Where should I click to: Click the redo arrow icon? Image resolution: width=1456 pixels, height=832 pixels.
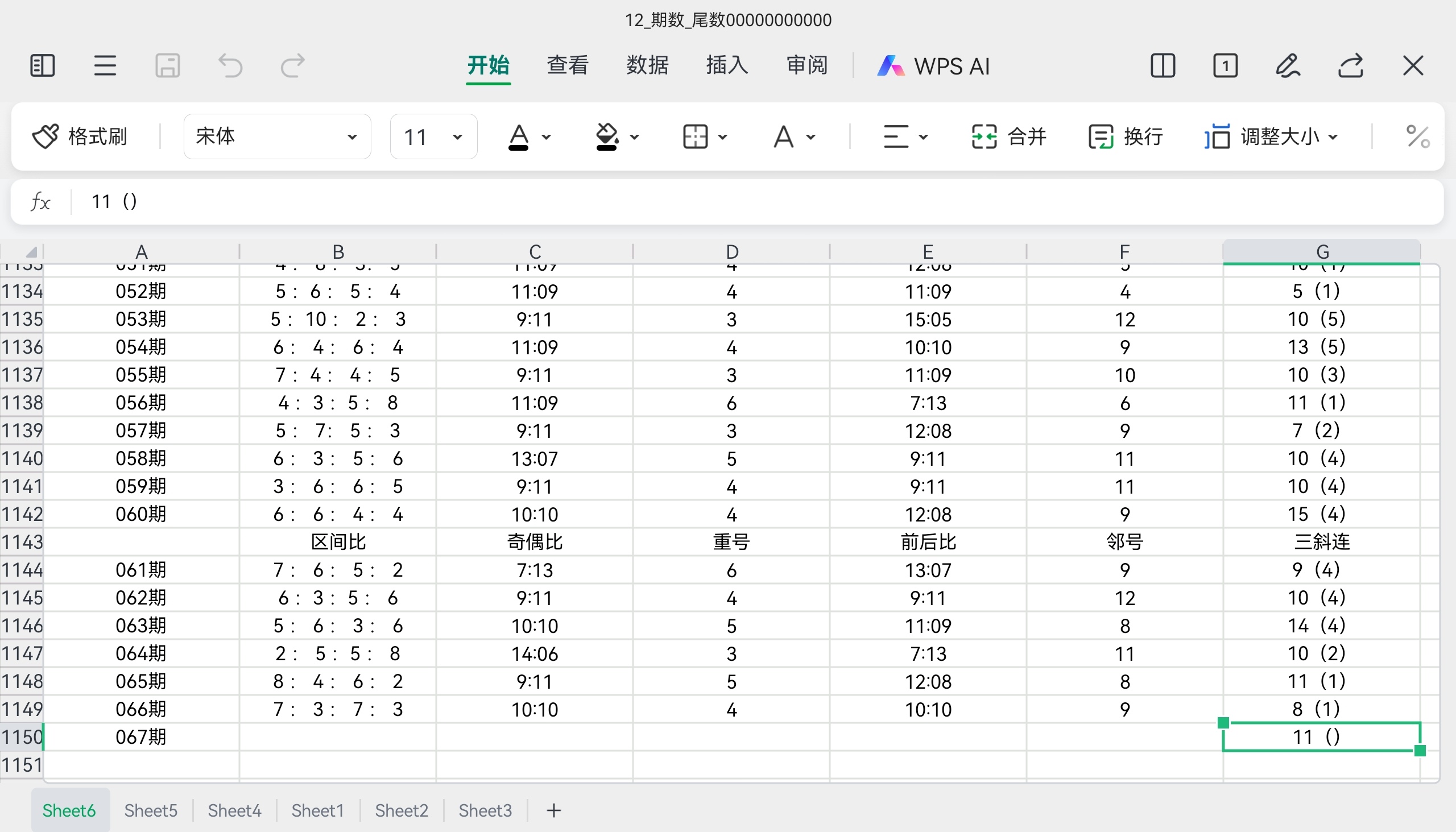[292, 66]
